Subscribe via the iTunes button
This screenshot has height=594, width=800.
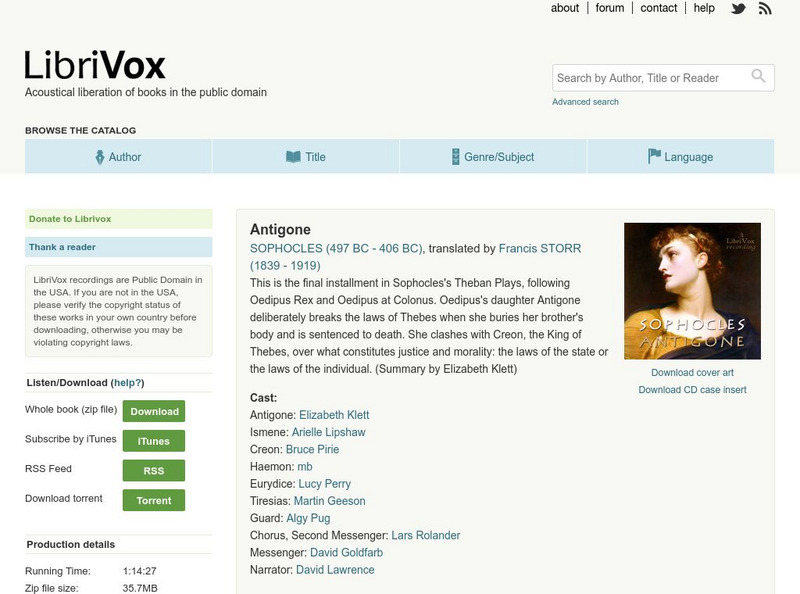point(154,441)
